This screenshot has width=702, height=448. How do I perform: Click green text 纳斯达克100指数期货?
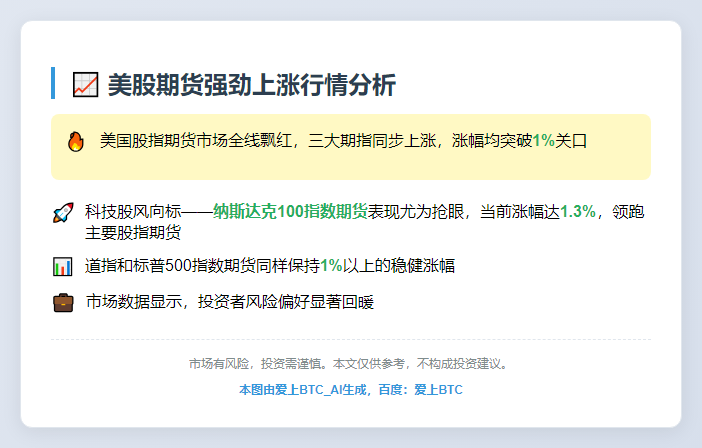coord(290,211)
